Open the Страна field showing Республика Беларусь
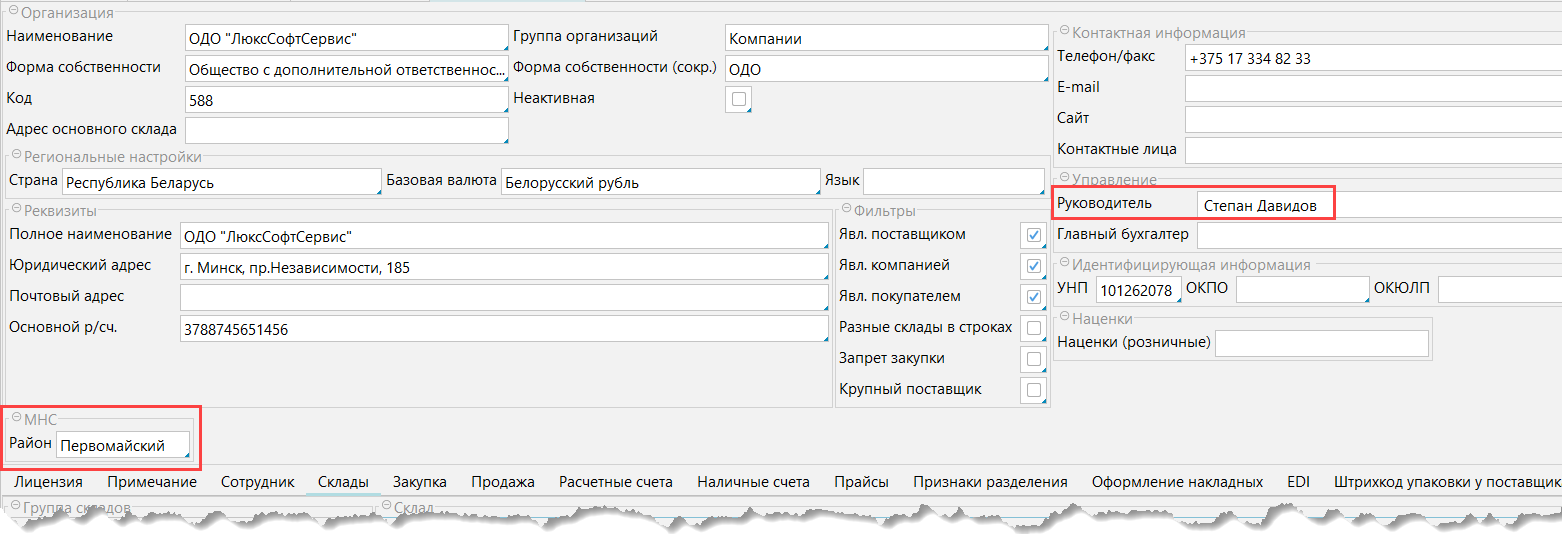Screen dimensions: 1562x534 (220, 183)
